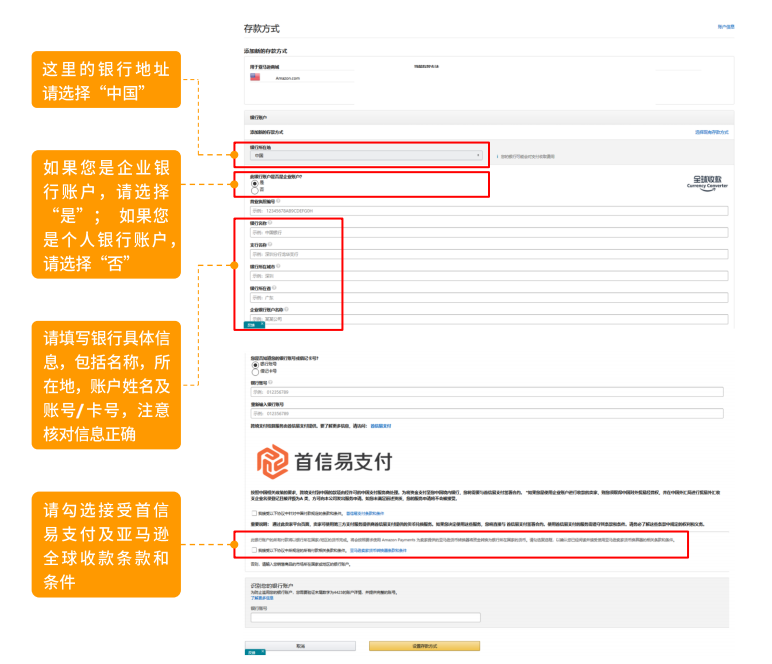772x664 pixels.
Task: Open the blue 首信易支付 link
Action: (381, 426)
